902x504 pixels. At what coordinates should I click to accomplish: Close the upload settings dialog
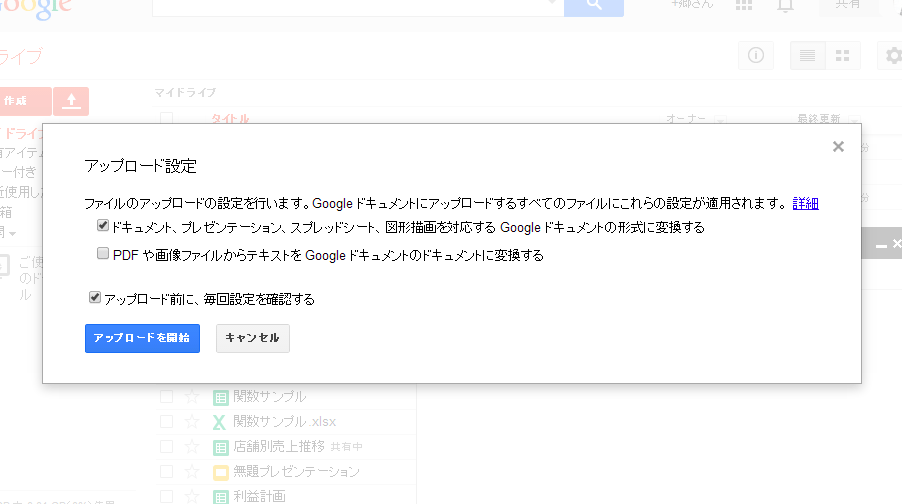[x=838, y=147]
